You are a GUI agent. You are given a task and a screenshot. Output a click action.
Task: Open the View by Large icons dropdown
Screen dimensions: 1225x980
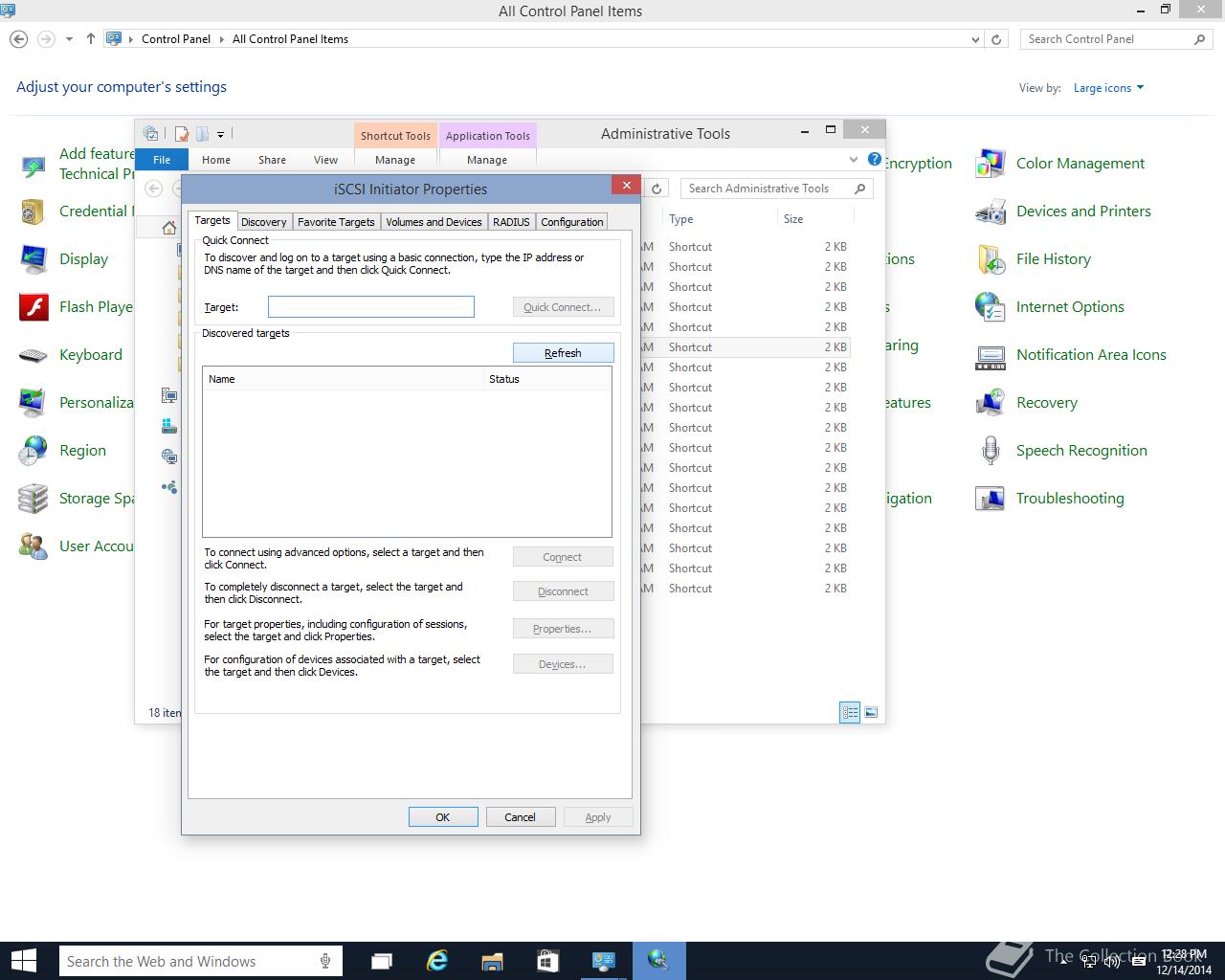pos(1108,88)
